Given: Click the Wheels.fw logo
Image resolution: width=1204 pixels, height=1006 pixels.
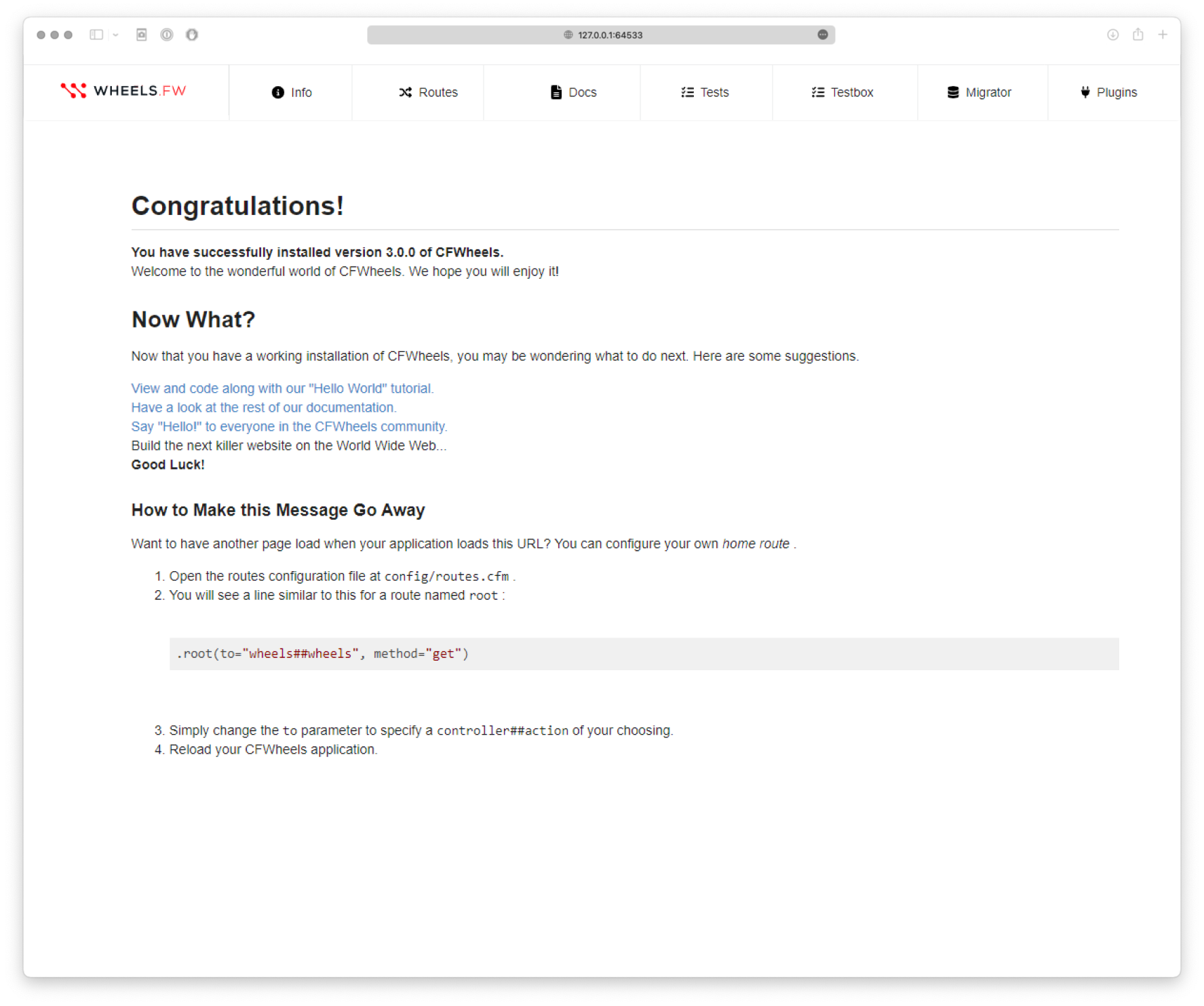Looking at the screenshot, I should coord(123,91).
